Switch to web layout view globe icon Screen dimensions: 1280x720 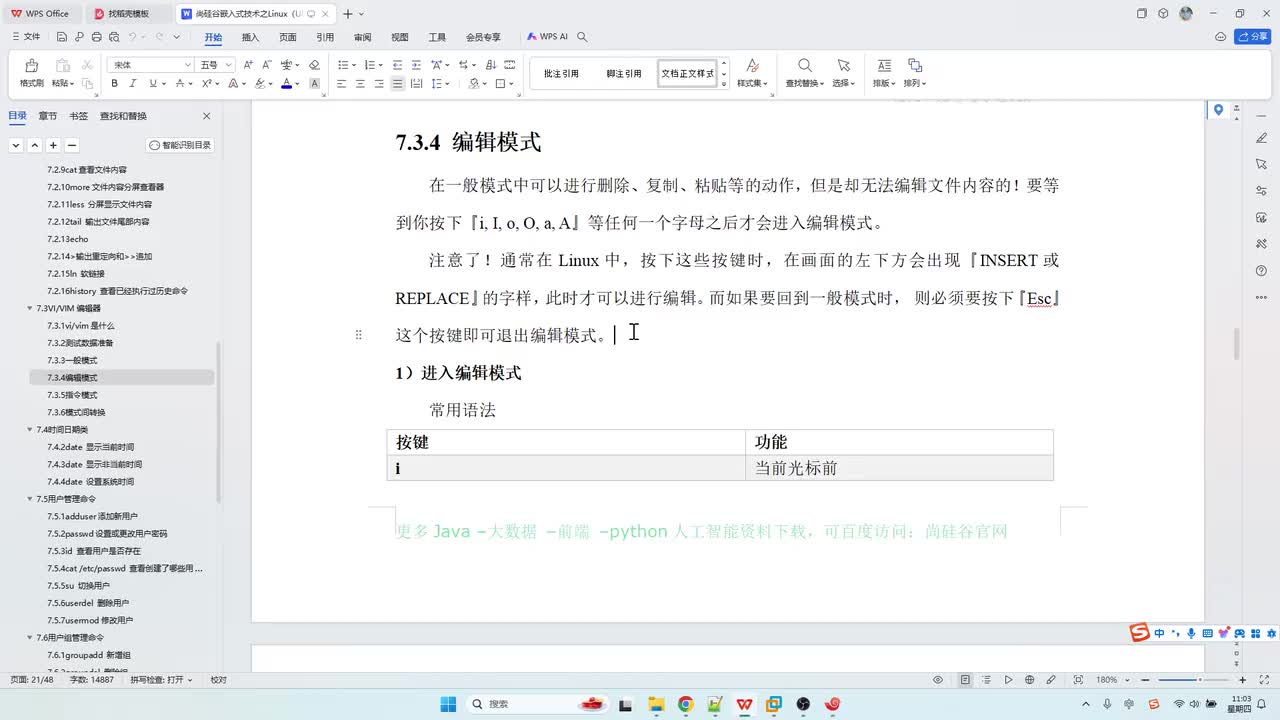(1030, 680)
